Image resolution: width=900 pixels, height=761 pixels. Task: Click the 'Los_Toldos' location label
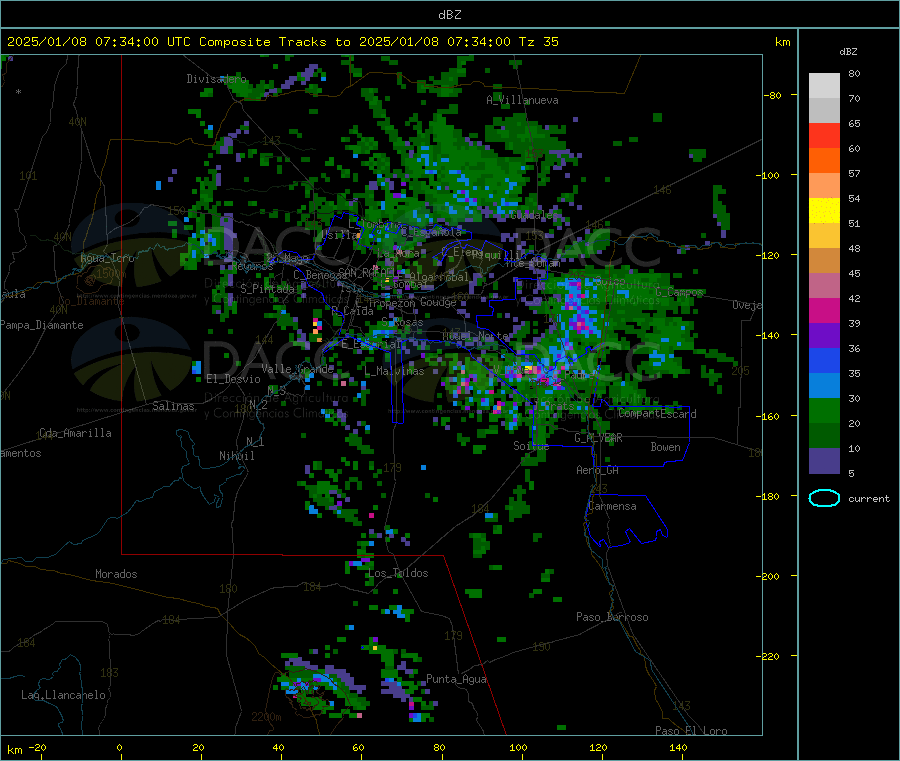point(398,573)
